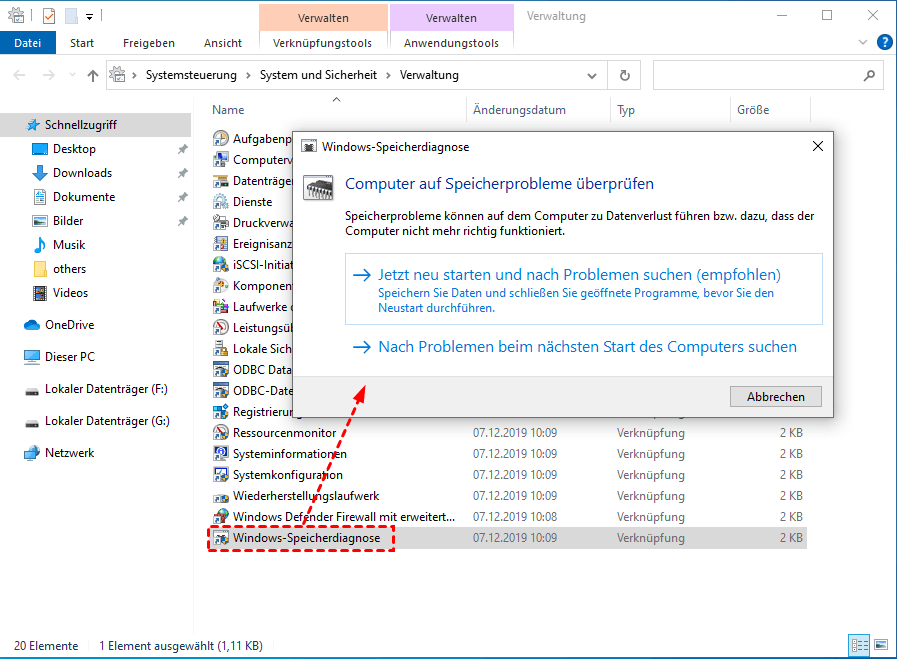Expand the ribbon with the chevron
Viewport: 897px width, 659px height.
point(863,42)
